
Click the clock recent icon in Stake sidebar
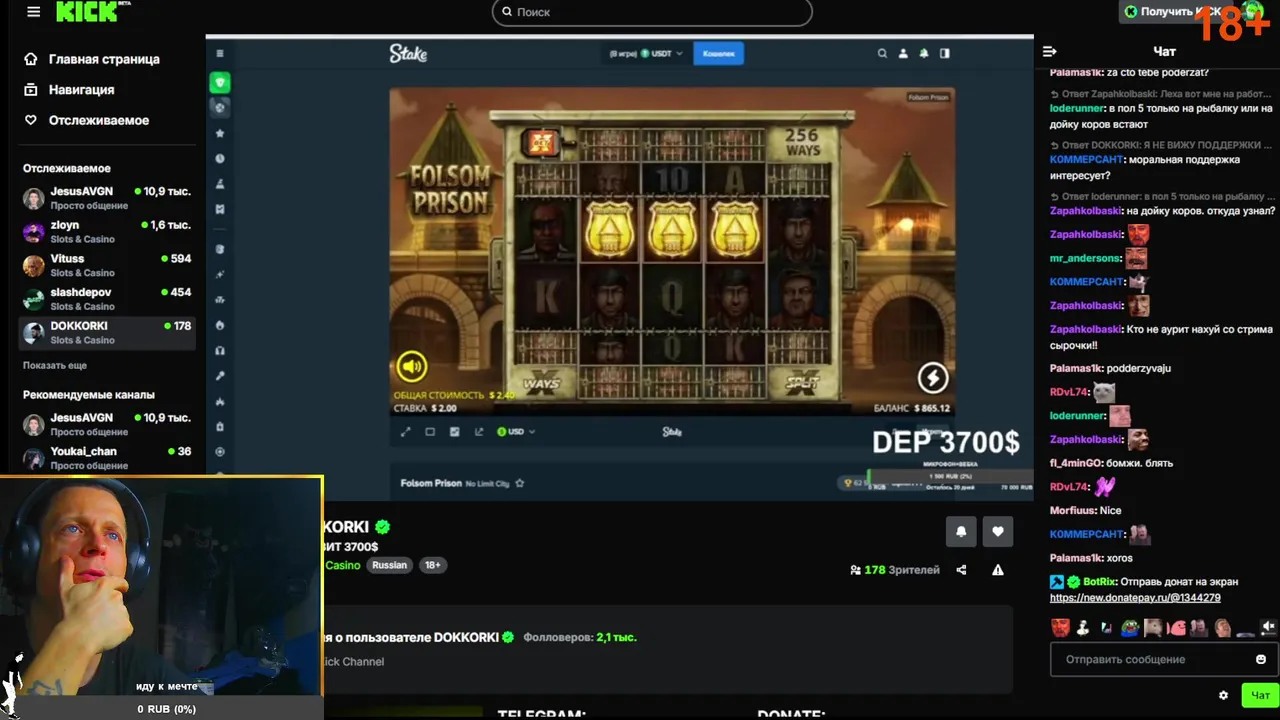(220, 158)
